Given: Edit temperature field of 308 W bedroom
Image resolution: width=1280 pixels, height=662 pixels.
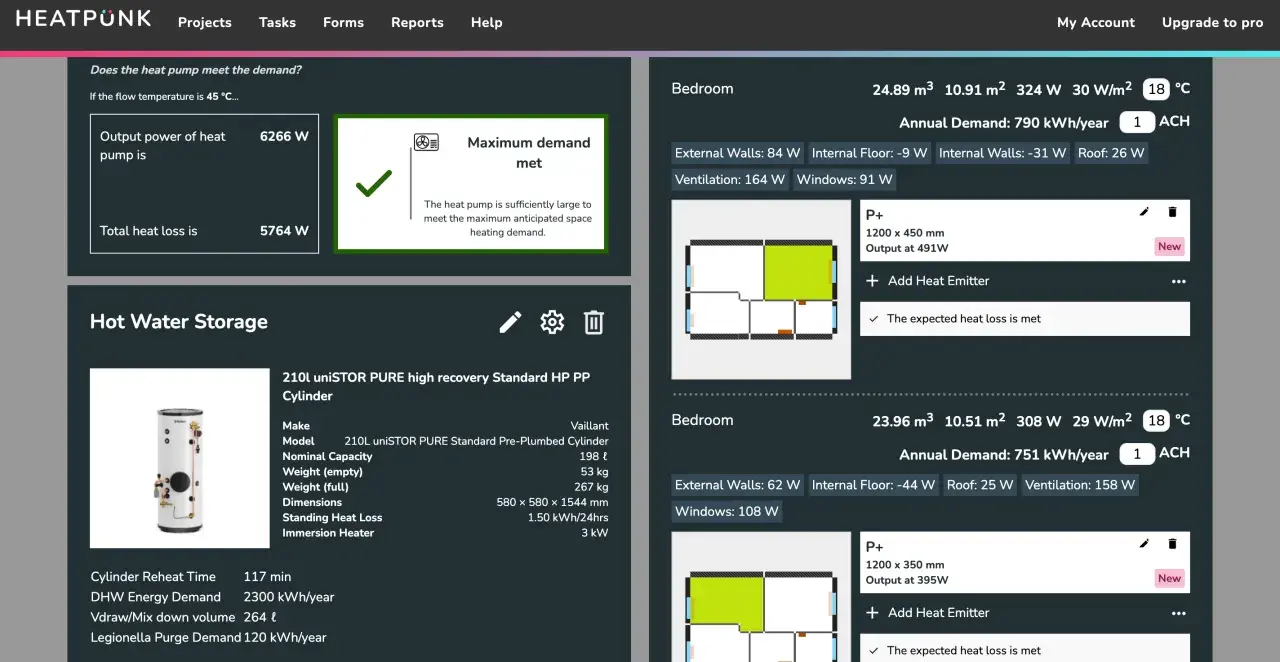Looking at the screenshot, I should point(1156,421).
